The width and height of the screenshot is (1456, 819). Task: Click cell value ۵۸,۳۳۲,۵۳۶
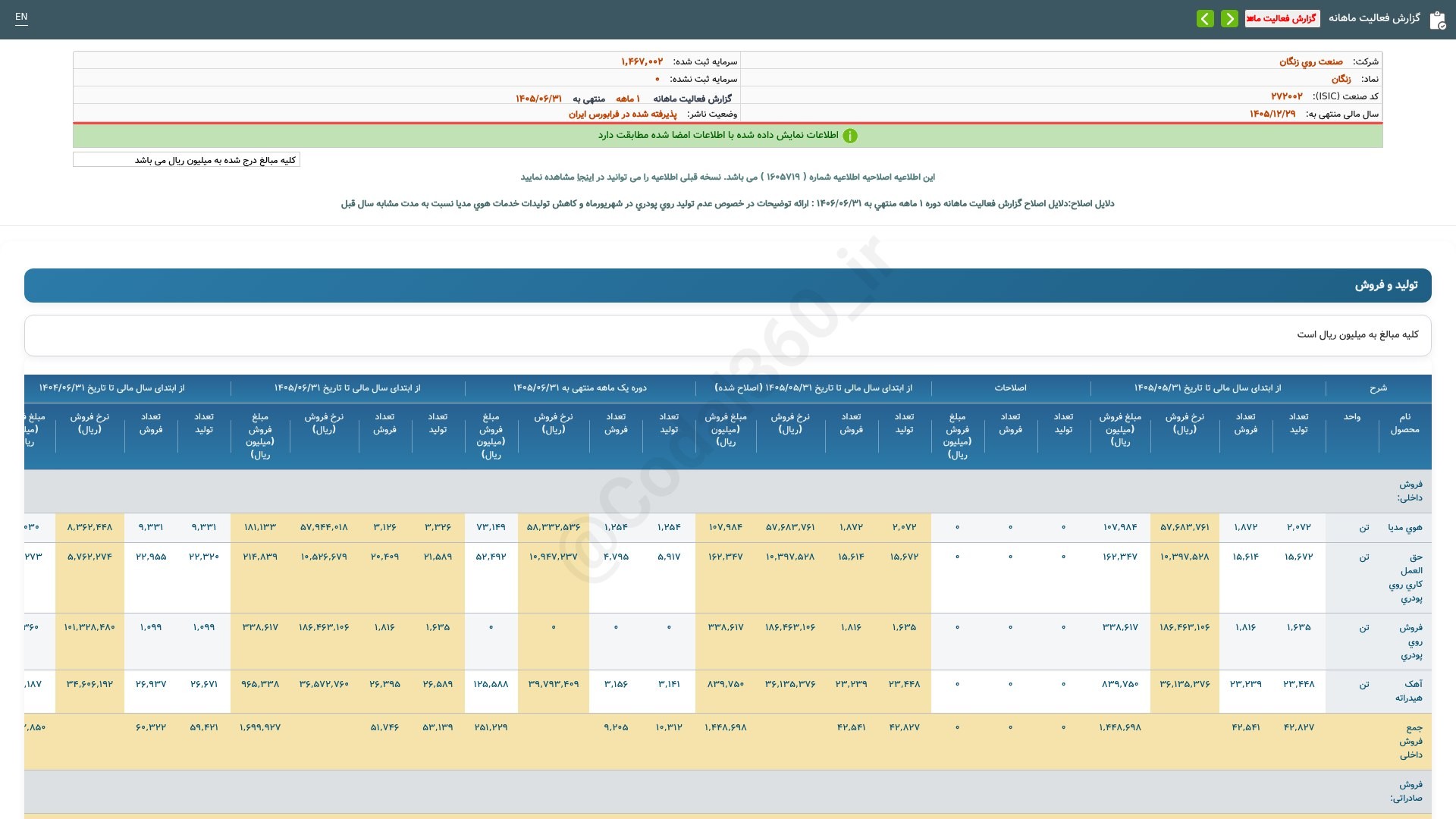(x=554, y=527)
